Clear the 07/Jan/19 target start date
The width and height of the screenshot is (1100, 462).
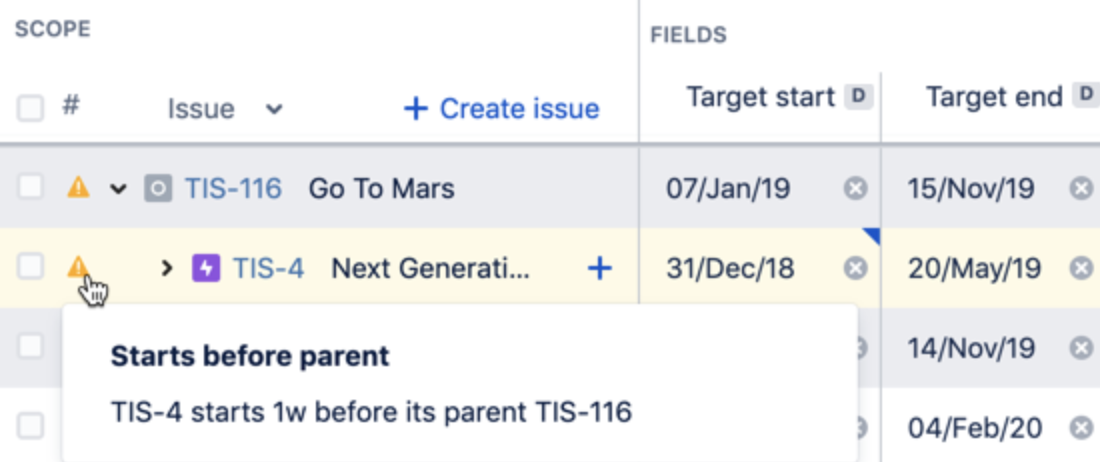tap(855, 189)
